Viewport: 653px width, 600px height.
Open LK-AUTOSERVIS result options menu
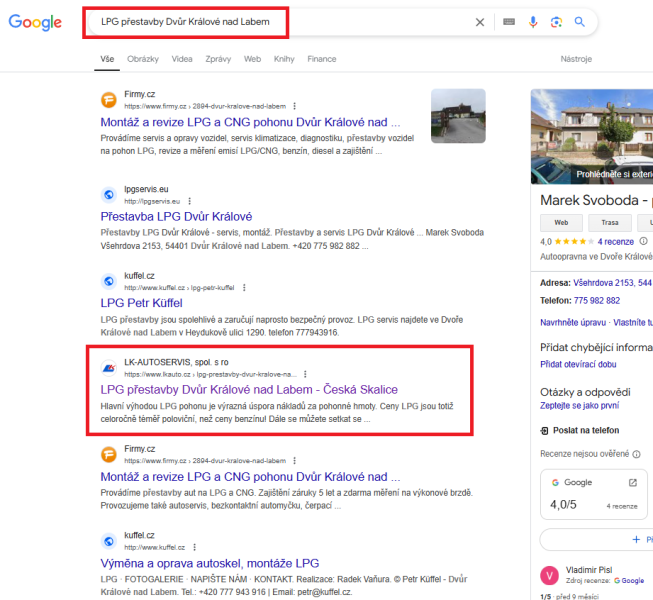pos(305,374)
